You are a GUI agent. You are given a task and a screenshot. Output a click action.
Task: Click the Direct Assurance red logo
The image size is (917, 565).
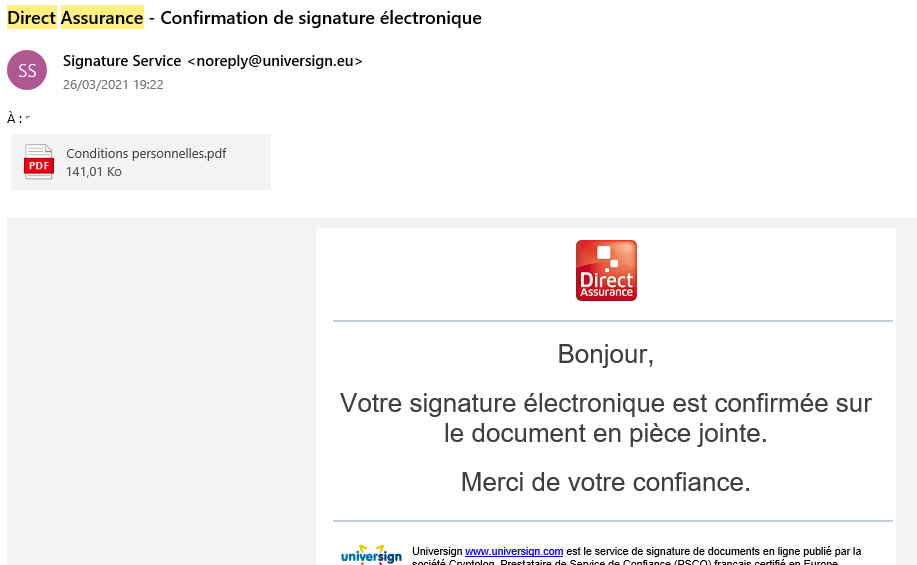click(606, 270)
